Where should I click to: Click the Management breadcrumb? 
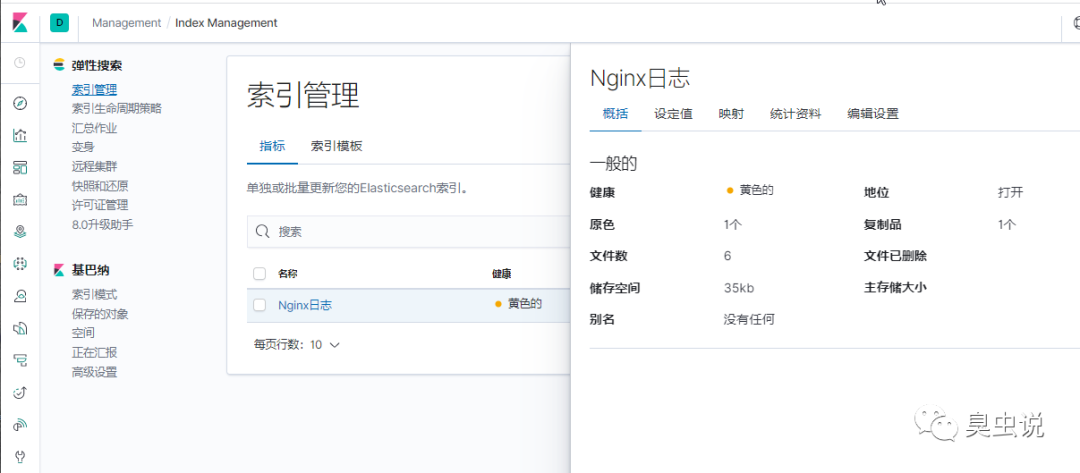tap(127, 23)
